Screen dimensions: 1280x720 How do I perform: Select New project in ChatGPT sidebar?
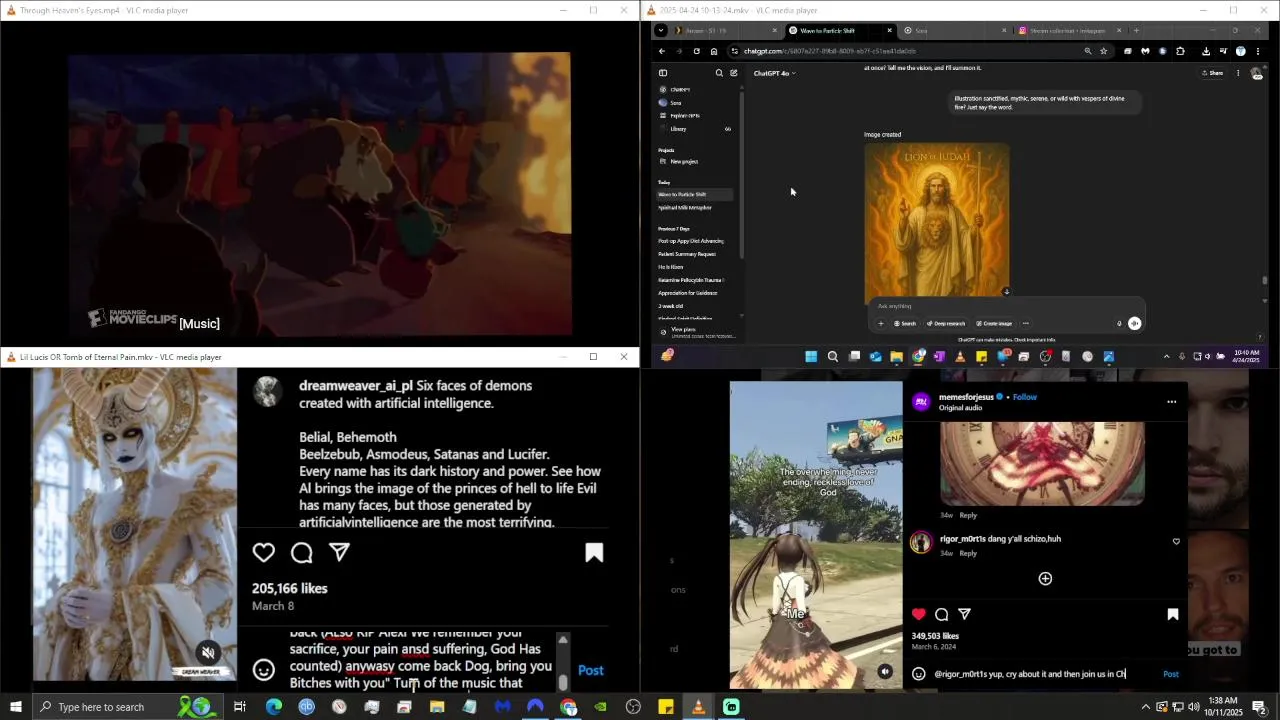pyautogui.click(x=684, y=162)
